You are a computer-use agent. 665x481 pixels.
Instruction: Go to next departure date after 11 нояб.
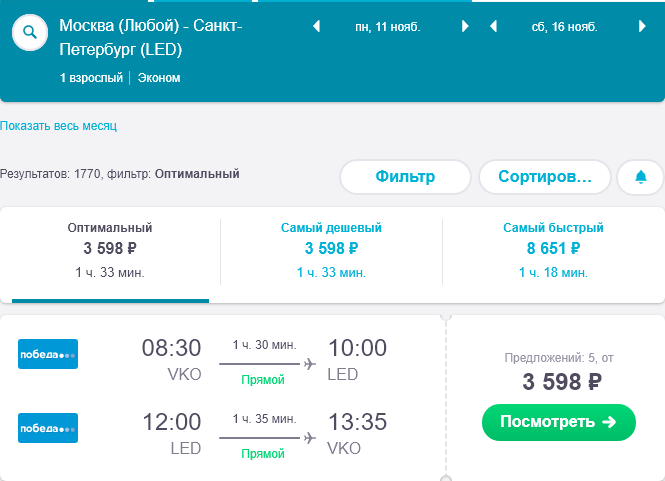pos(465,27)
